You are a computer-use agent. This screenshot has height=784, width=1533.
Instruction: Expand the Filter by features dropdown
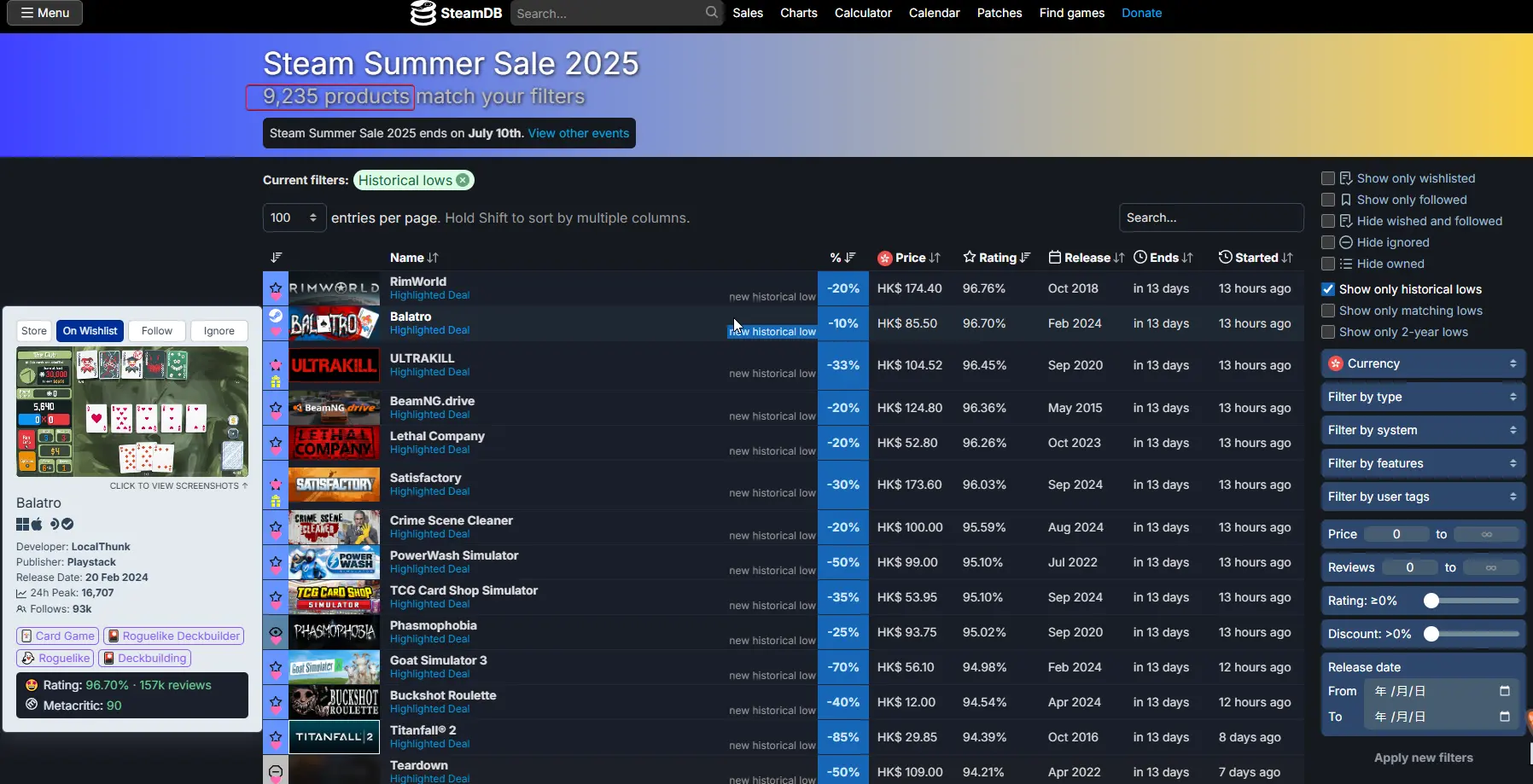tap(1423, 463)
